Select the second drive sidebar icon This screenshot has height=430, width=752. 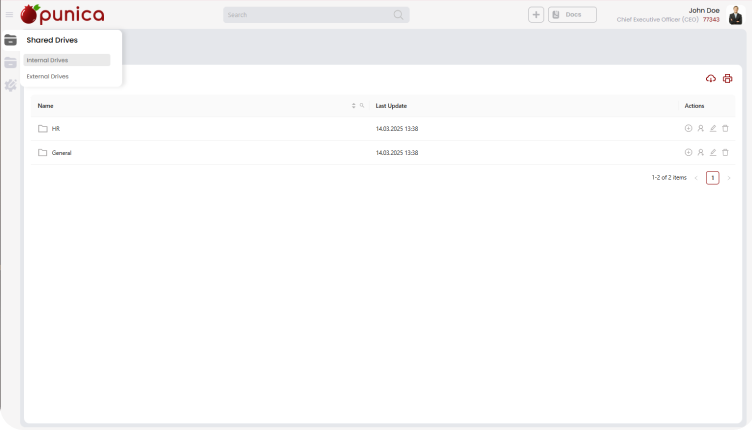(x=11, y=62)
